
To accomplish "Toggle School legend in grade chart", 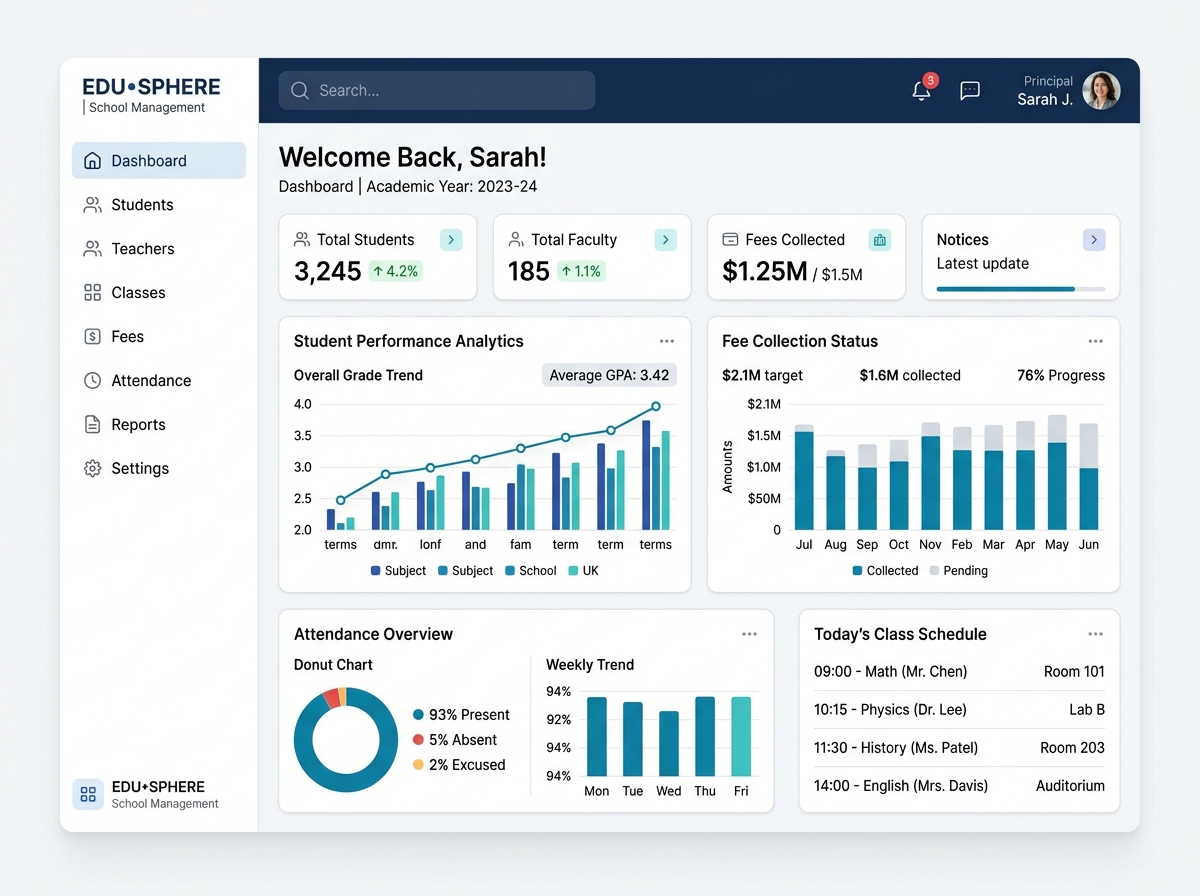I will 530,571.
